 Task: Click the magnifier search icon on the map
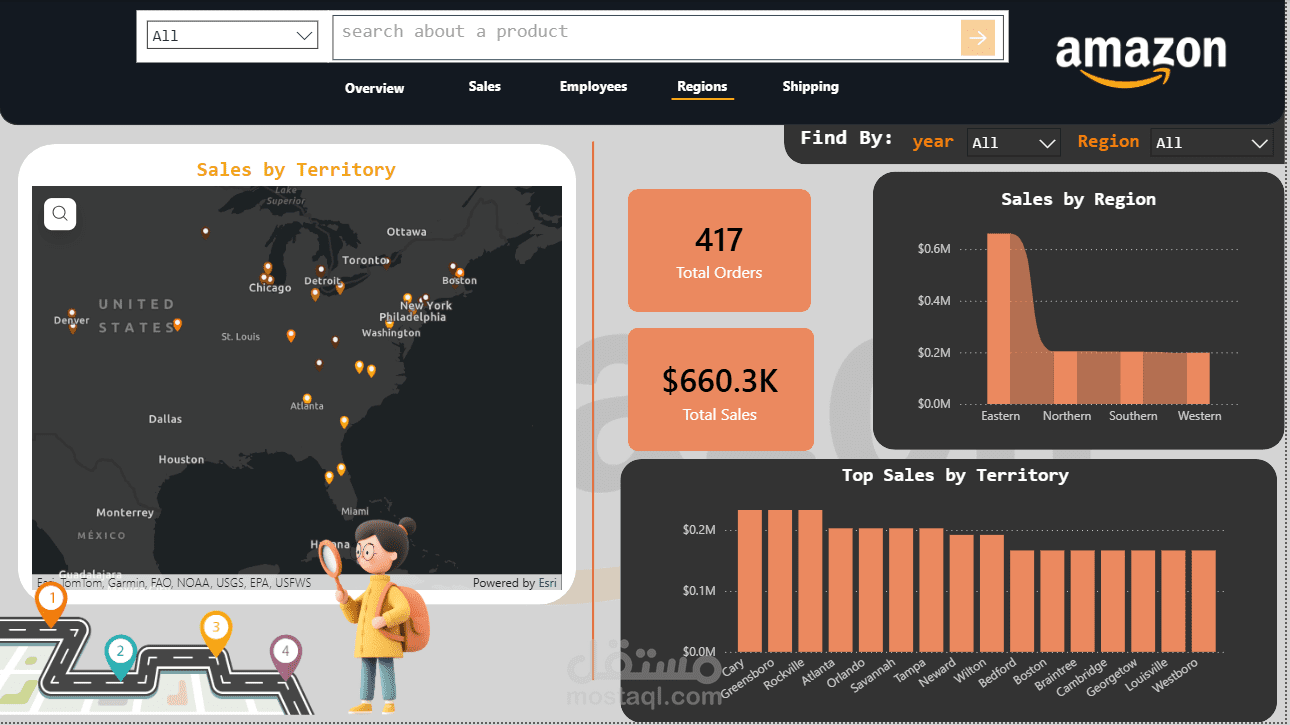(59, 213)
